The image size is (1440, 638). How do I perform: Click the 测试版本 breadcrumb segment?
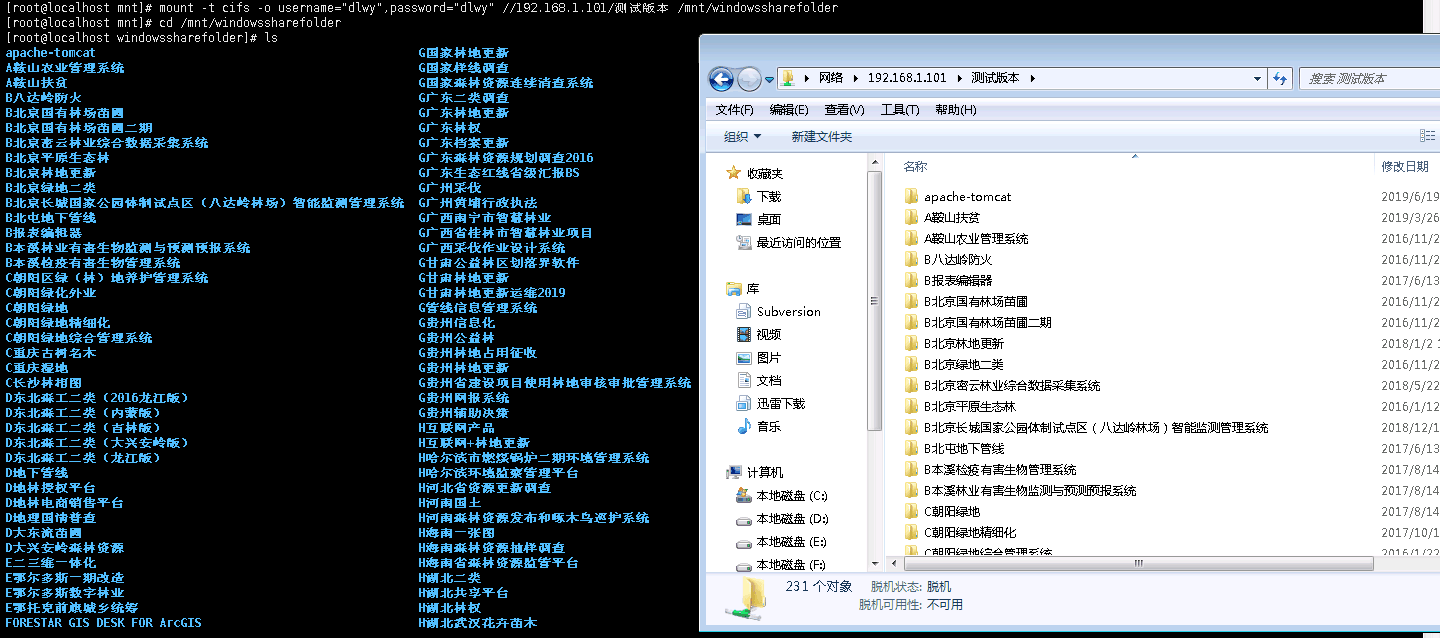[996, 78]
